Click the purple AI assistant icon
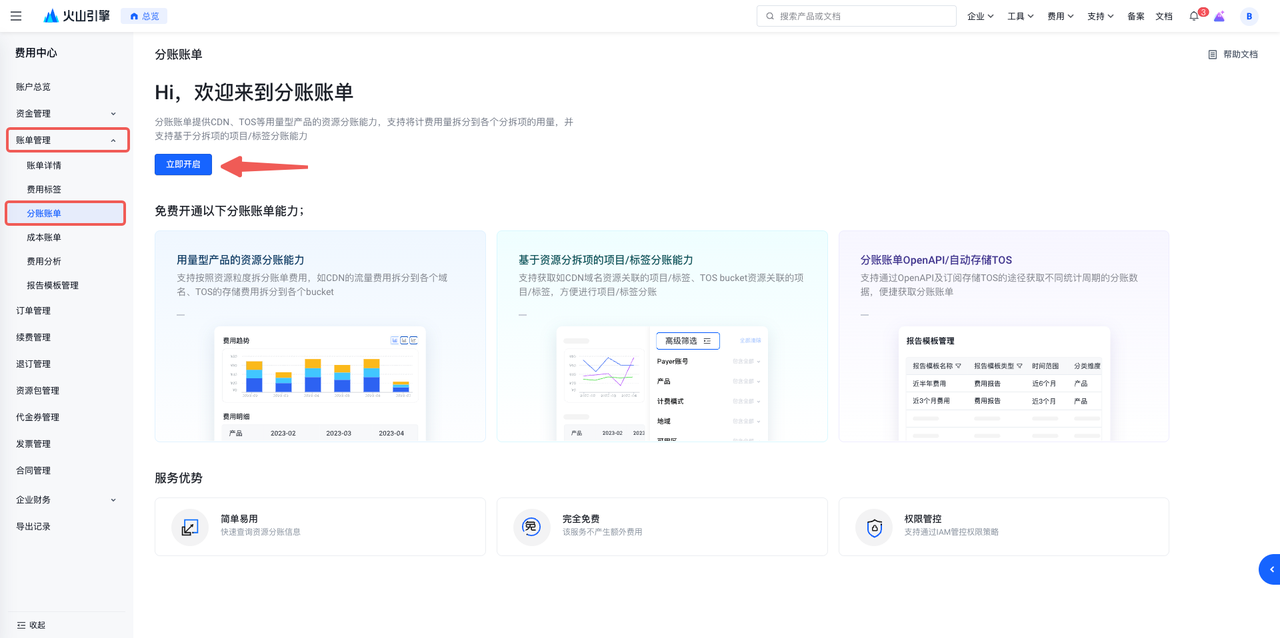1280x638 pixels. [x=1219, y=16]
